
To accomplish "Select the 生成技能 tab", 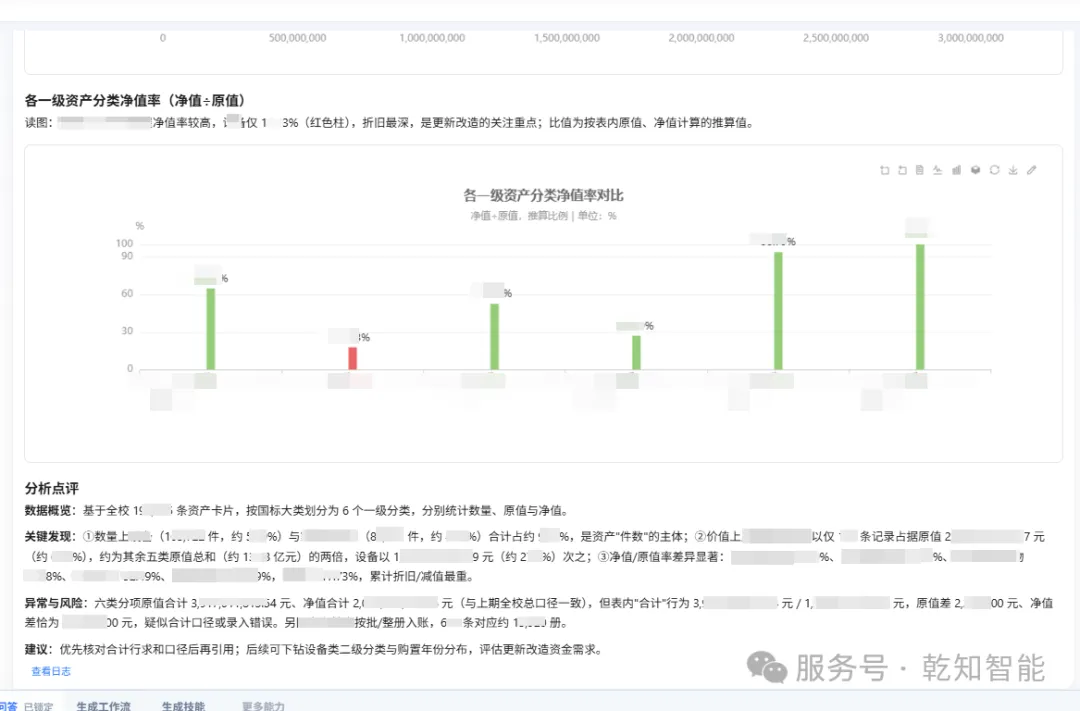I will 183,705.
